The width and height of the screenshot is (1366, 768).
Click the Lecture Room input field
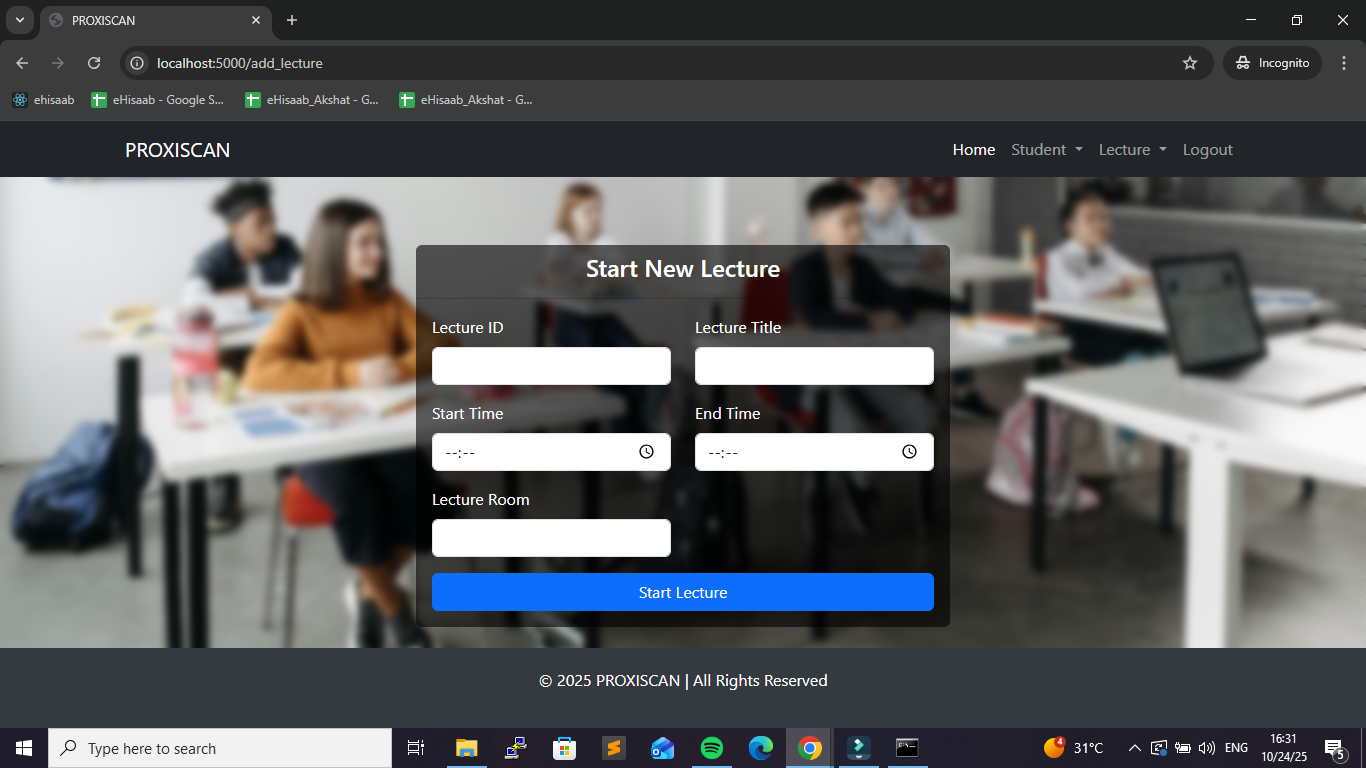click(551, 538)
